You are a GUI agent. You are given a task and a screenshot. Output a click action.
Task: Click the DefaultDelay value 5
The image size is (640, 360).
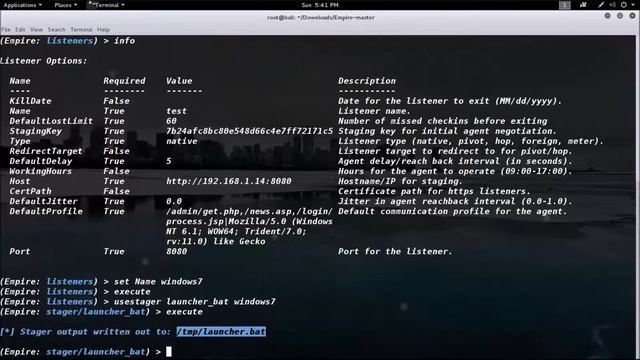click(x=169, y=161)
